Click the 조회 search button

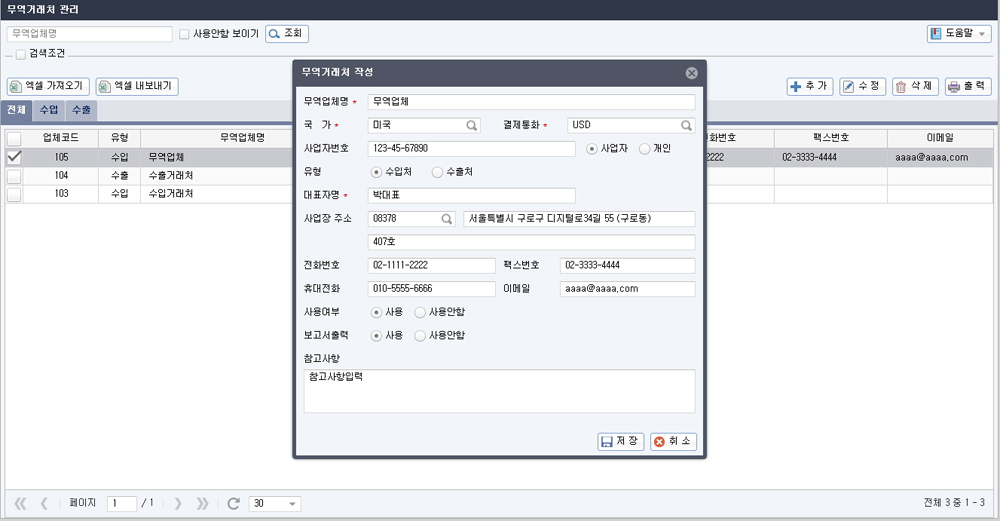(x=287, y=34)
